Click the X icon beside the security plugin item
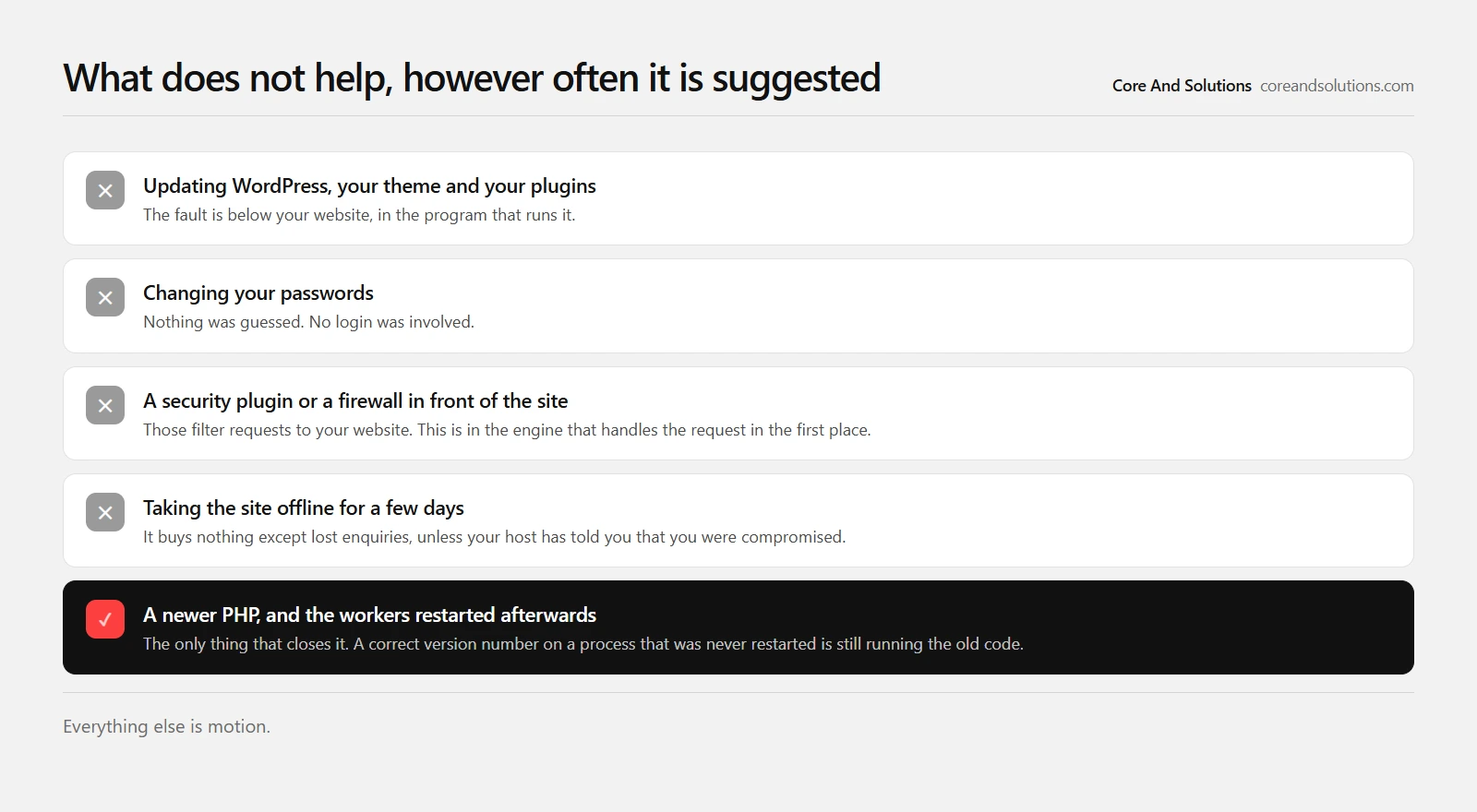This screenshot has height=812, width=1477. [x=105, y=405]
